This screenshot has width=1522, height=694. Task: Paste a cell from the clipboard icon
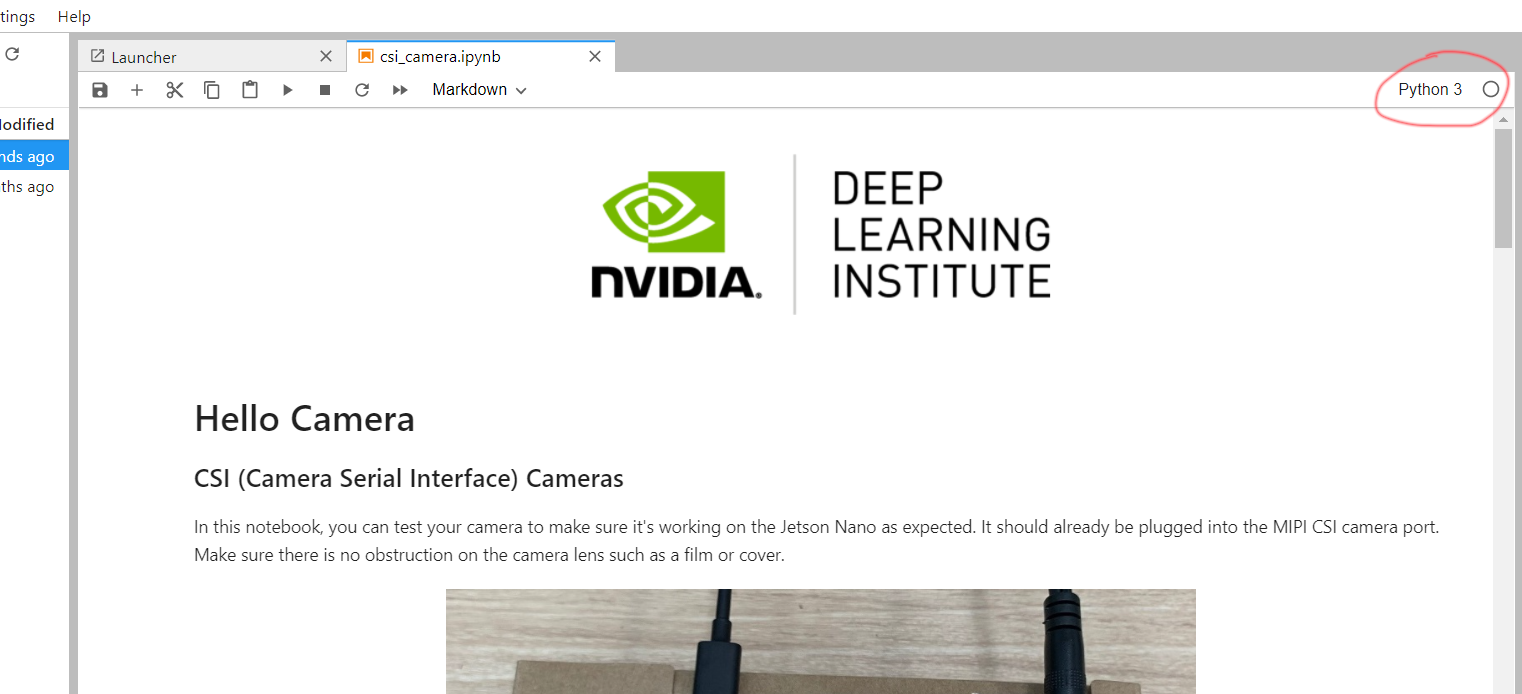[249, 90]
